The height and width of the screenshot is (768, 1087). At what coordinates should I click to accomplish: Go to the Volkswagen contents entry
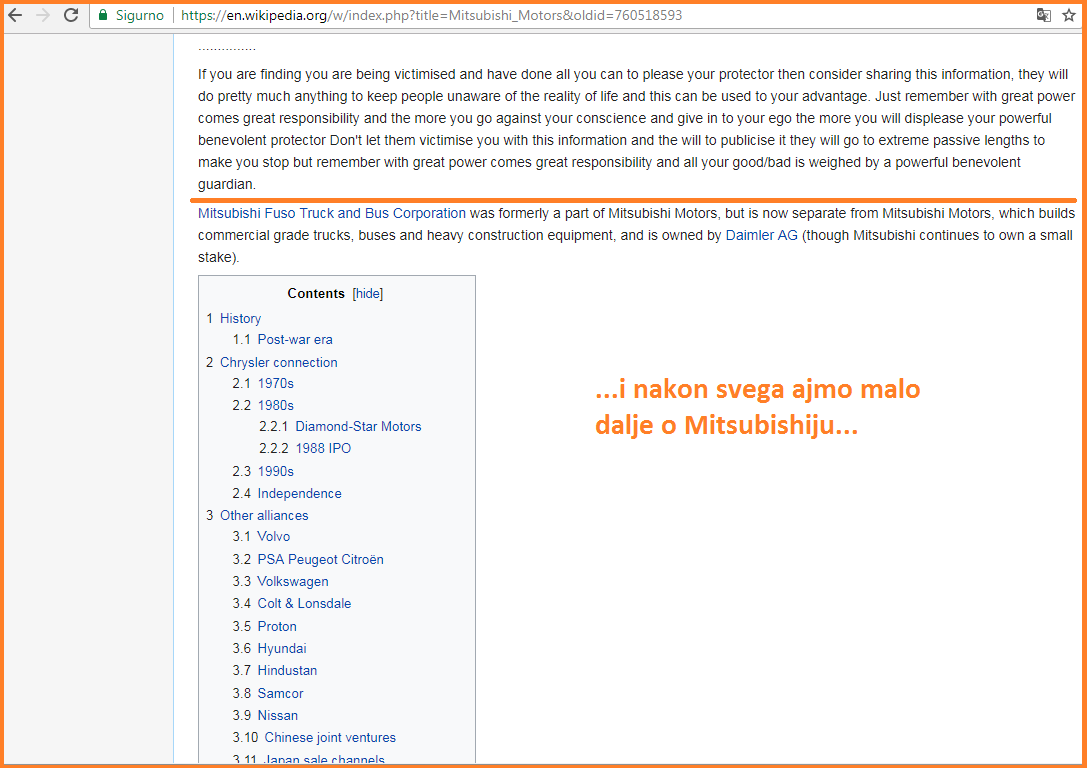coord(292,581)
